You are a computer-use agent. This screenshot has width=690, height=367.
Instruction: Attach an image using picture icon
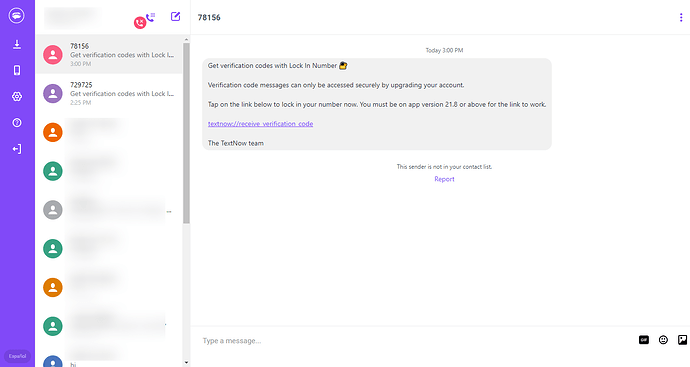tap(683, 340)
